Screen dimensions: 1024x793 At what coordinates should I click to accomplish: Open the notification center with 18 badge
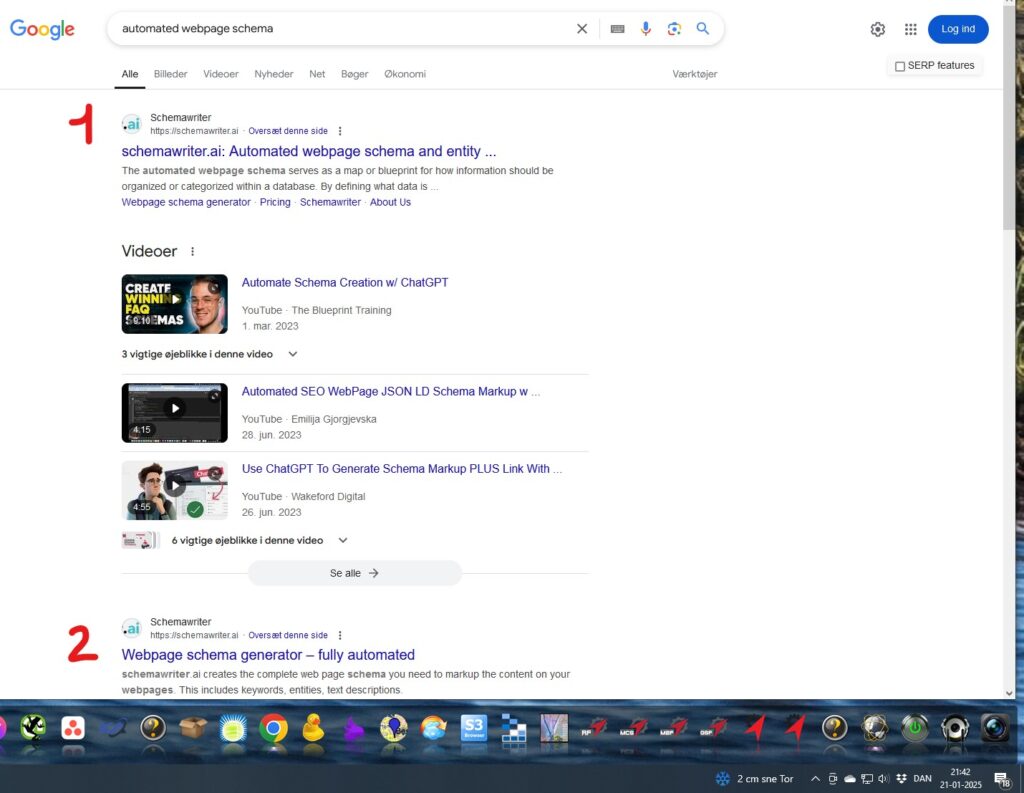click(x=1001, y=779)
